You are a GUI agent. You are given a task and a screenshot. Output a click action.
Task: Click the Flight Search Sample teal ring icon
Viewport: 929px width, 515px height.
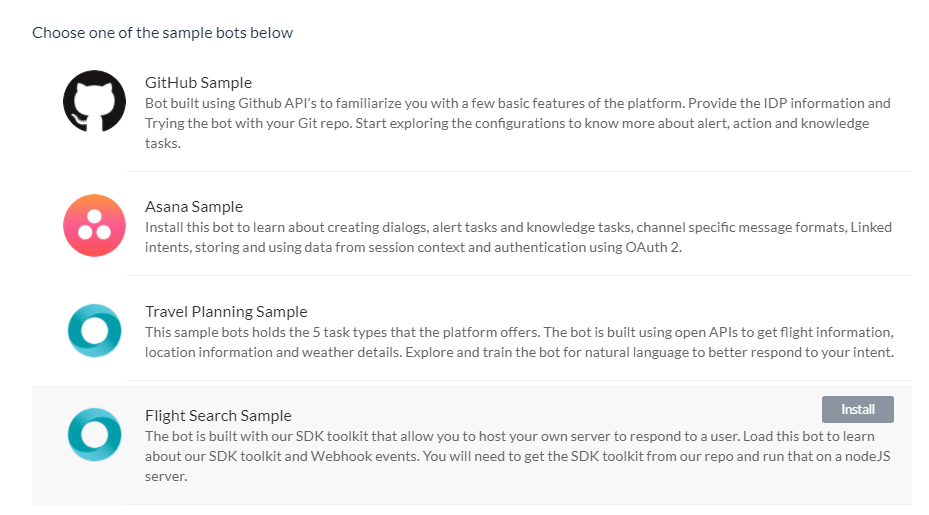pyautogui.click(x=94, y=434)
